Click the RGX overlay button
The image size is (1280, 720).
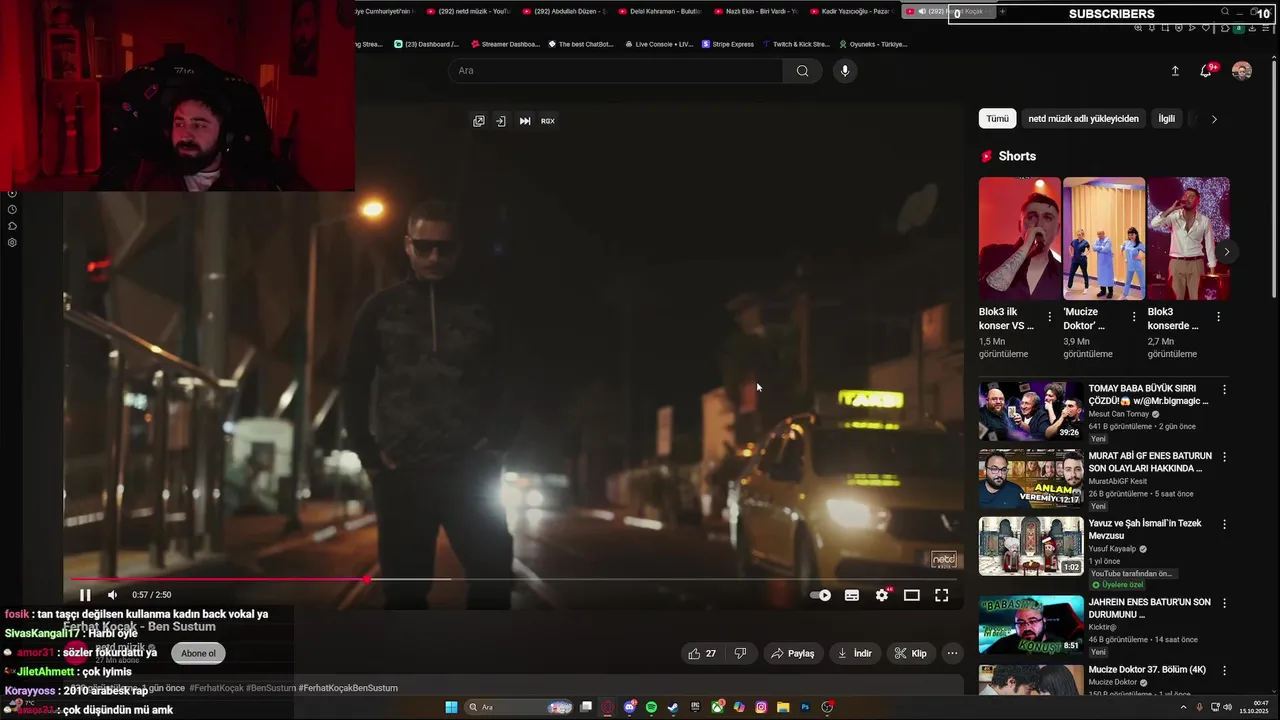[548, 121]
